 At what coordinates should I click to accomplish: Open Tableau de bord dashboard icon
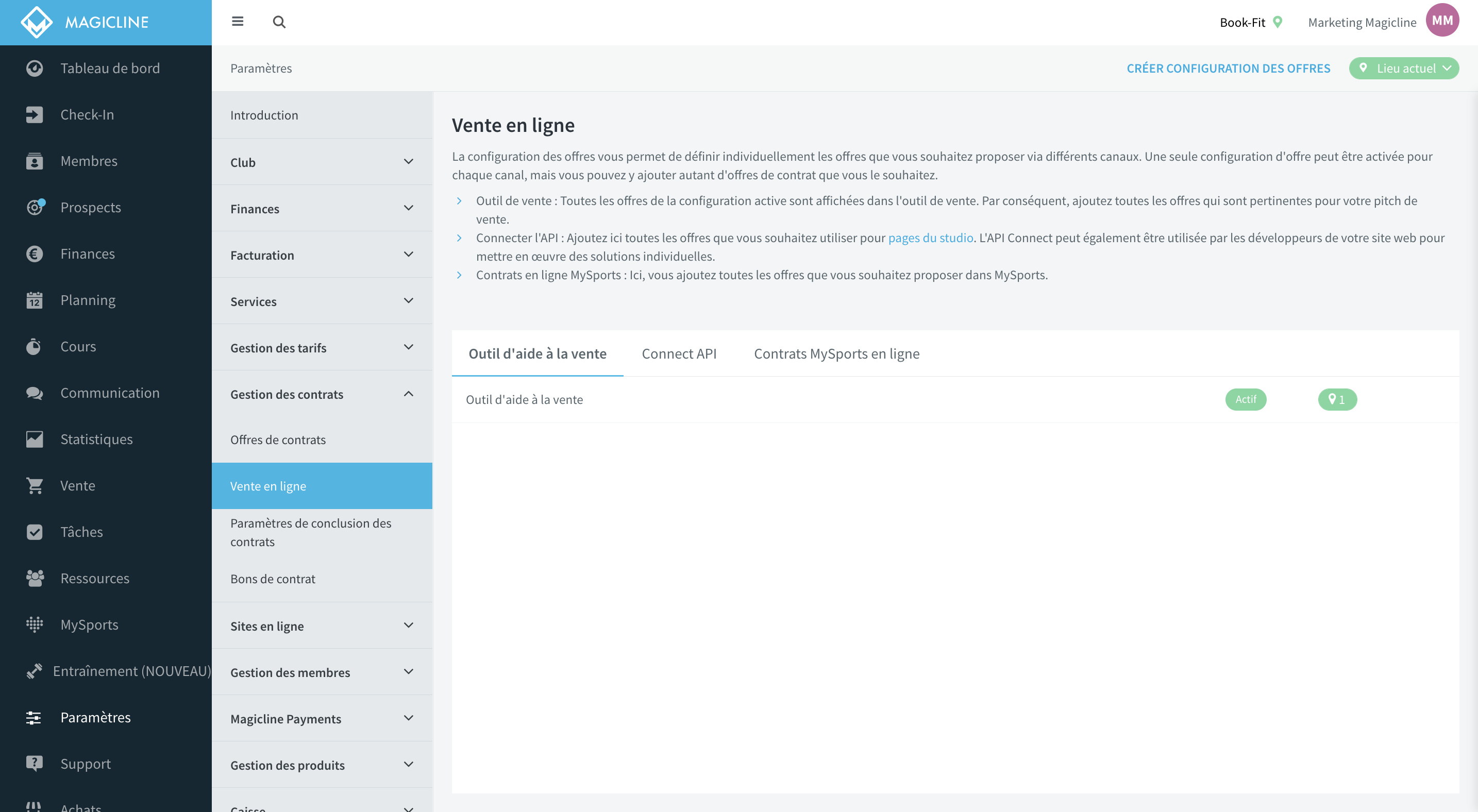pyautogui.click(x=35, y=68)
